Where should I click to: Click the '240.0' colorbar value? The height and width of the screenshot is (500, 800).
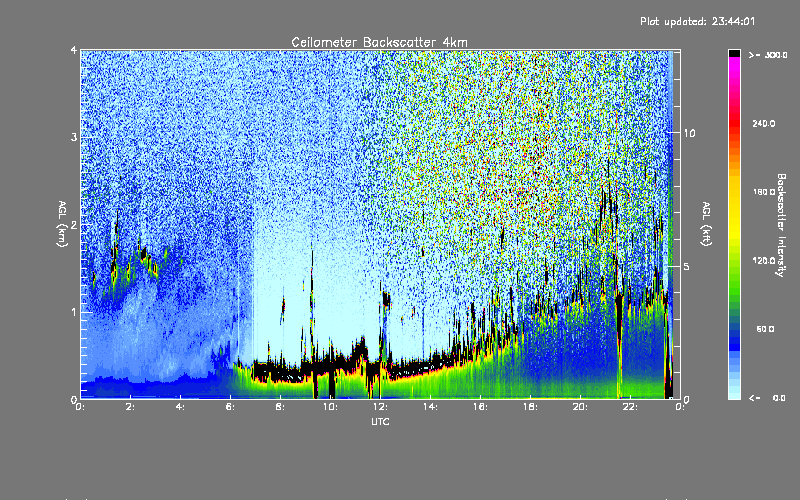[764, 123]
